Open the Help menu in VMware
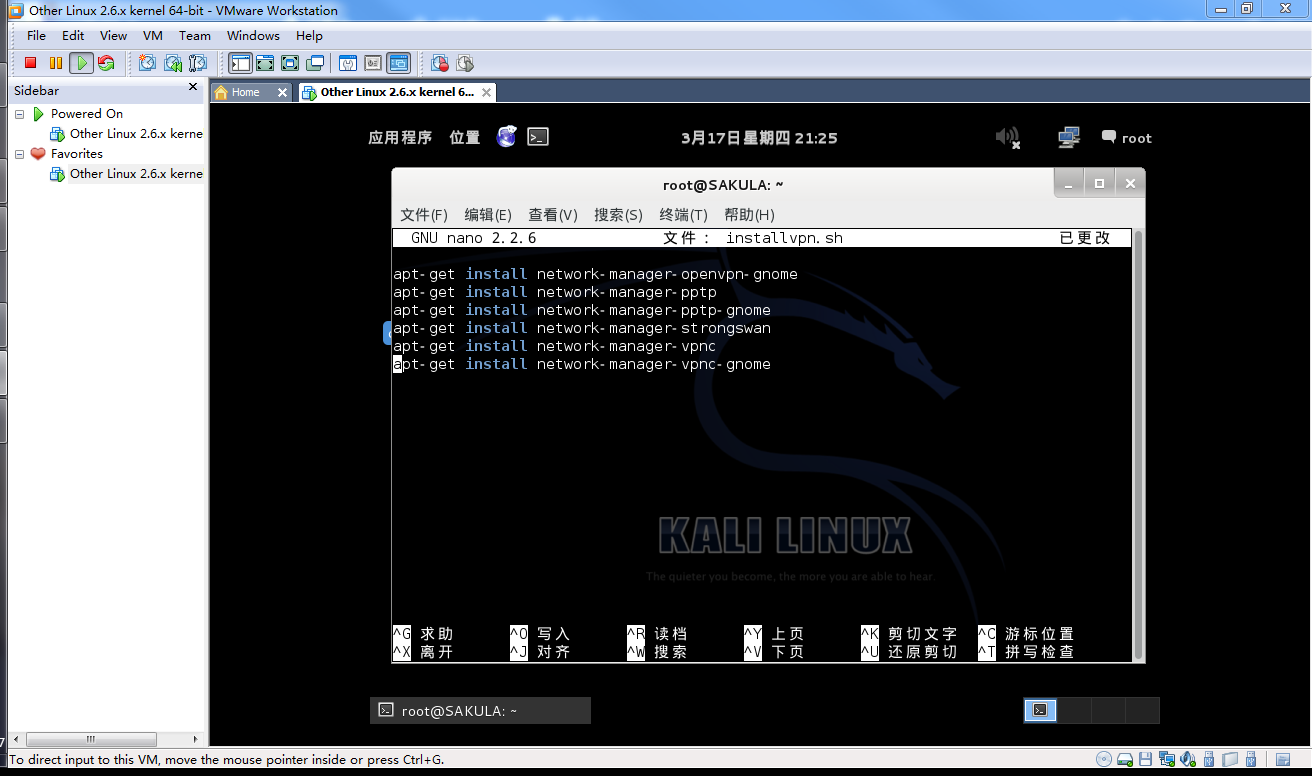1312x776 pixels. (309, 35)
